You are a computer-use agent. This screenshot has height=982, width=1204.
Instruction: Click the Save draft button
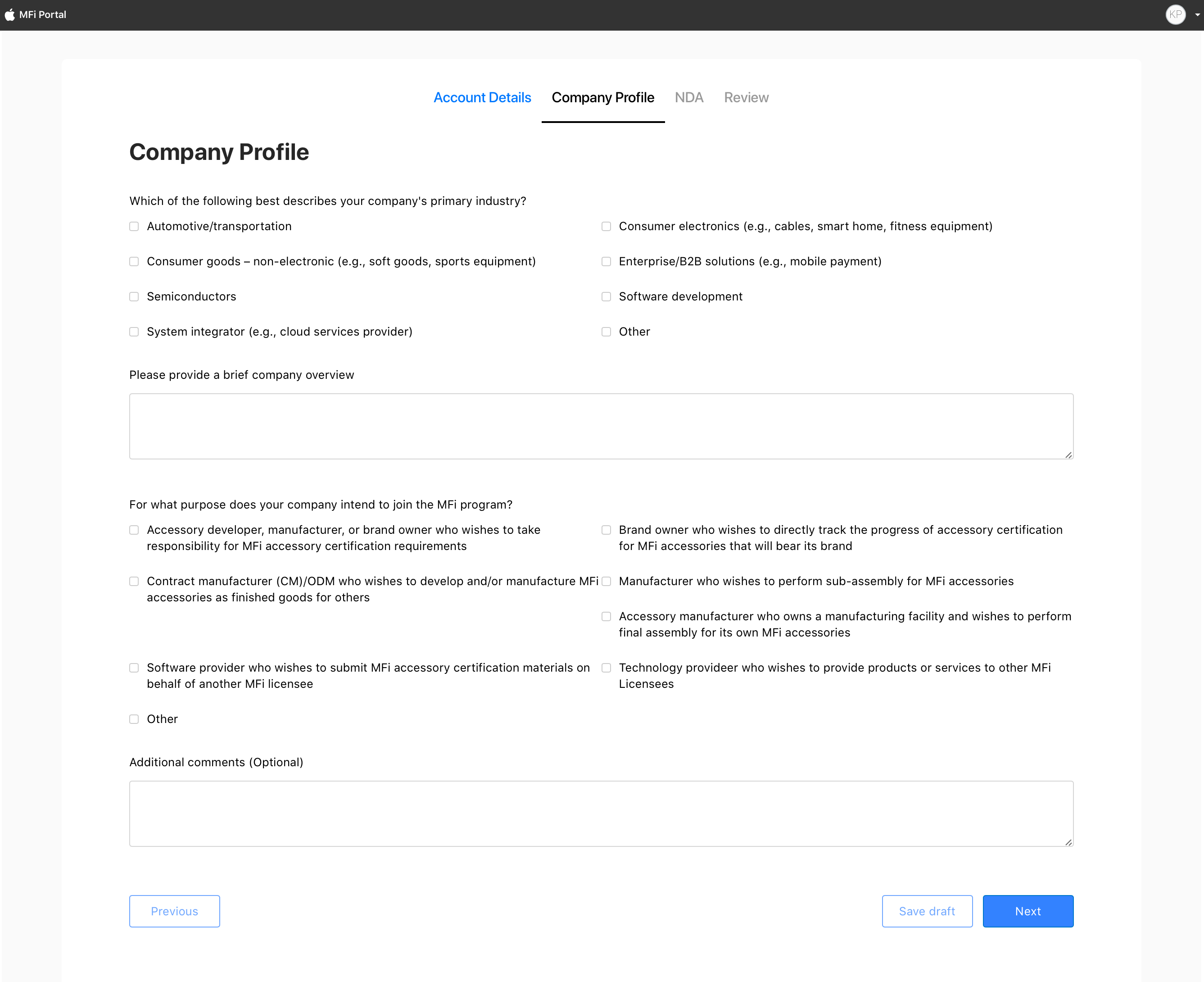tap(927, 911)
